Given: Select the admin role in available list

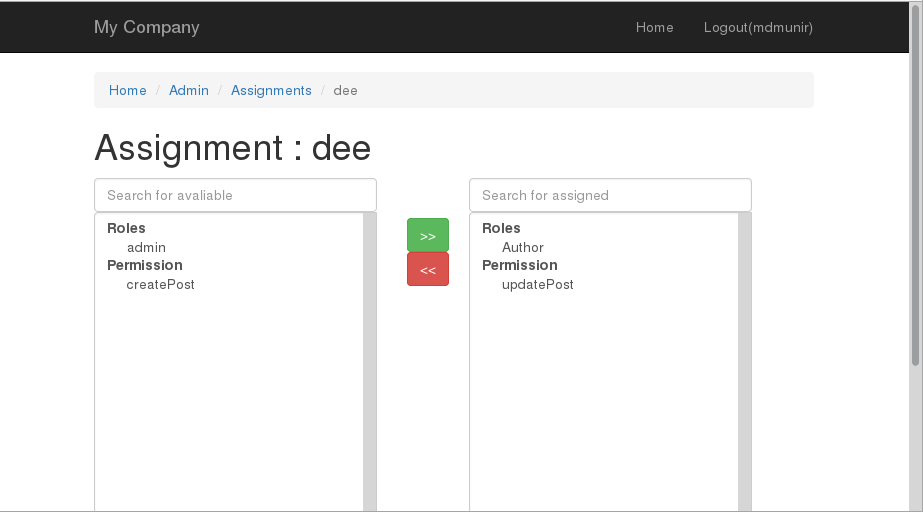Looking at the screenshot, I should click(x=146, y=247).
